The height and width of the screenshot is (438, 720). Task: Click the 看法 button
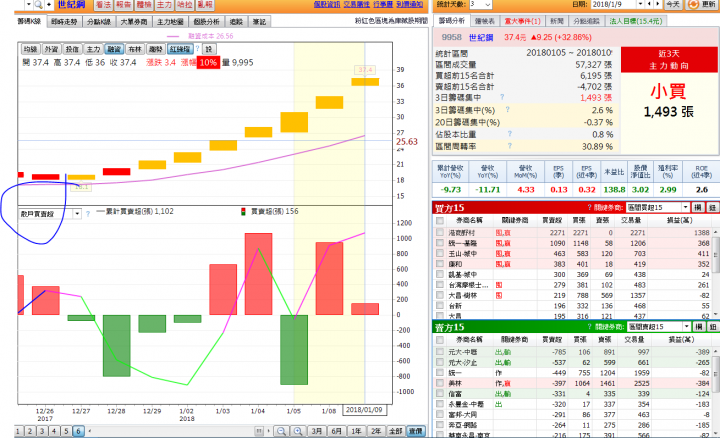103,5
